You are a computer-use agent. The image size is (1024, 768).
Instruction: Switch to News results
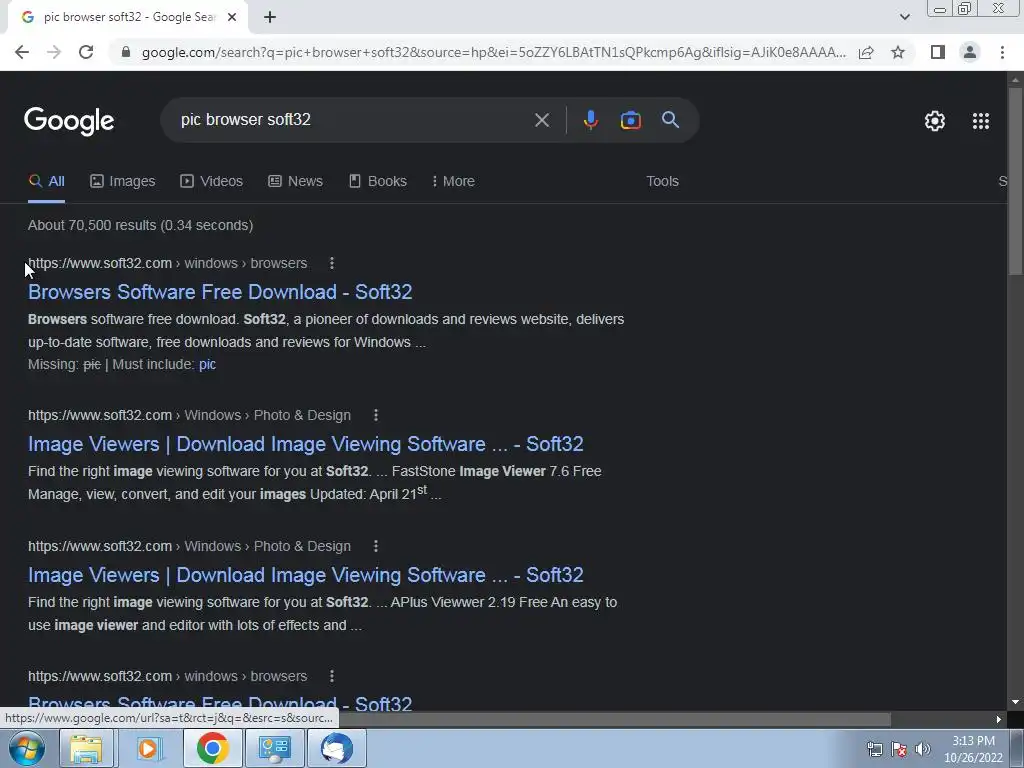295,182
